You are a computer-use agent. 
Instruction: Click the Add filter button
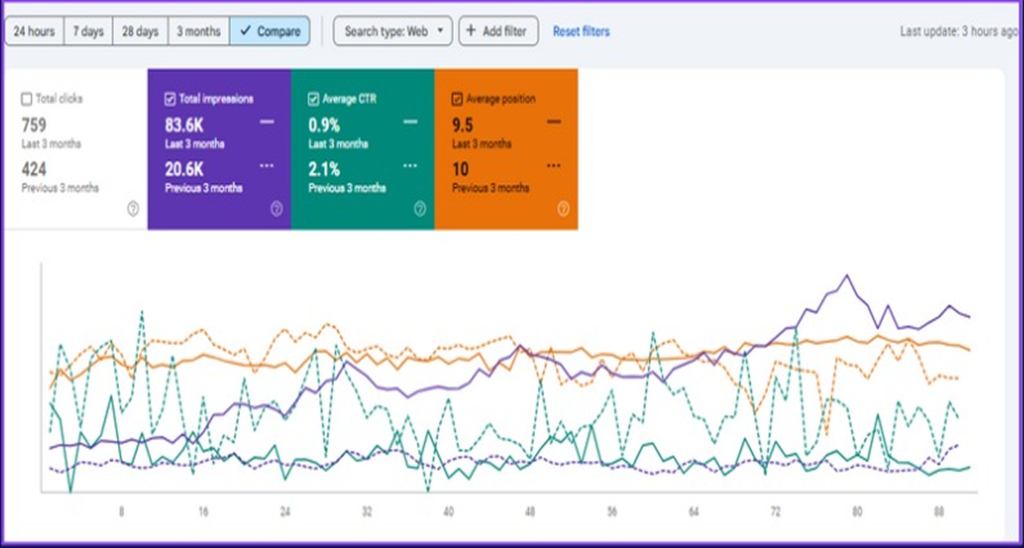point(498,31)
